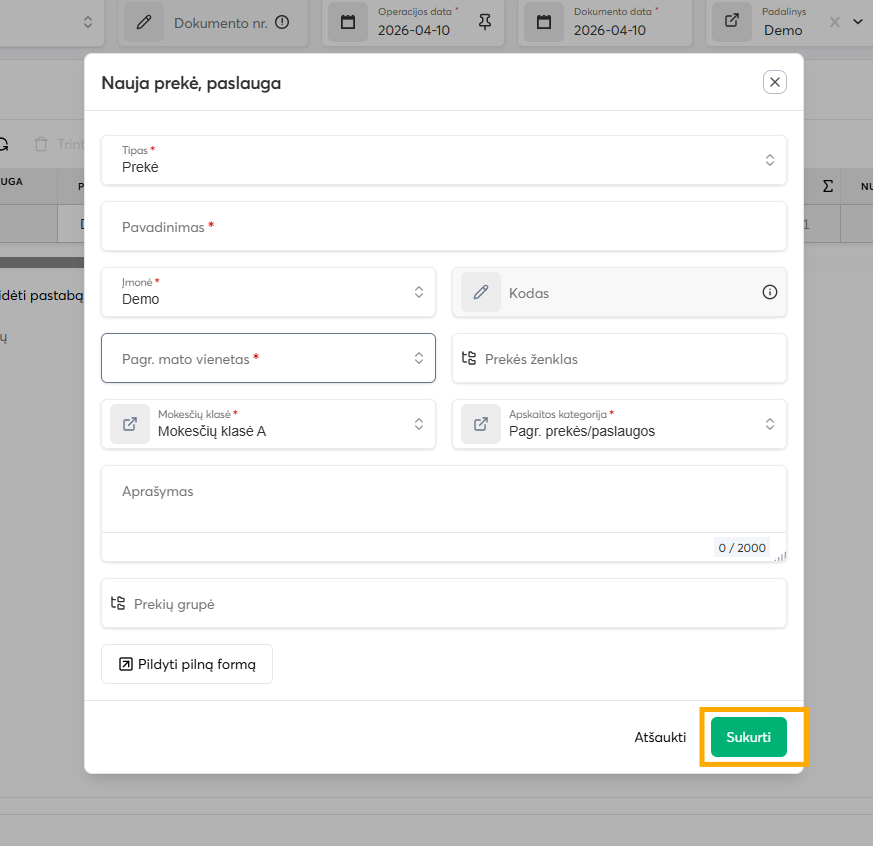Open Mokesčių klasė external link icon
Screen dimensions: 873x846
(x=130, y=424)
